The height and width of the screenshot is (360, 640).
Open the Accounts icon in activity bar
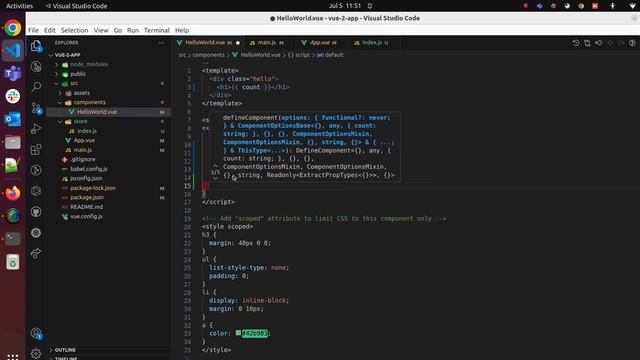click(x=36, y=333)
